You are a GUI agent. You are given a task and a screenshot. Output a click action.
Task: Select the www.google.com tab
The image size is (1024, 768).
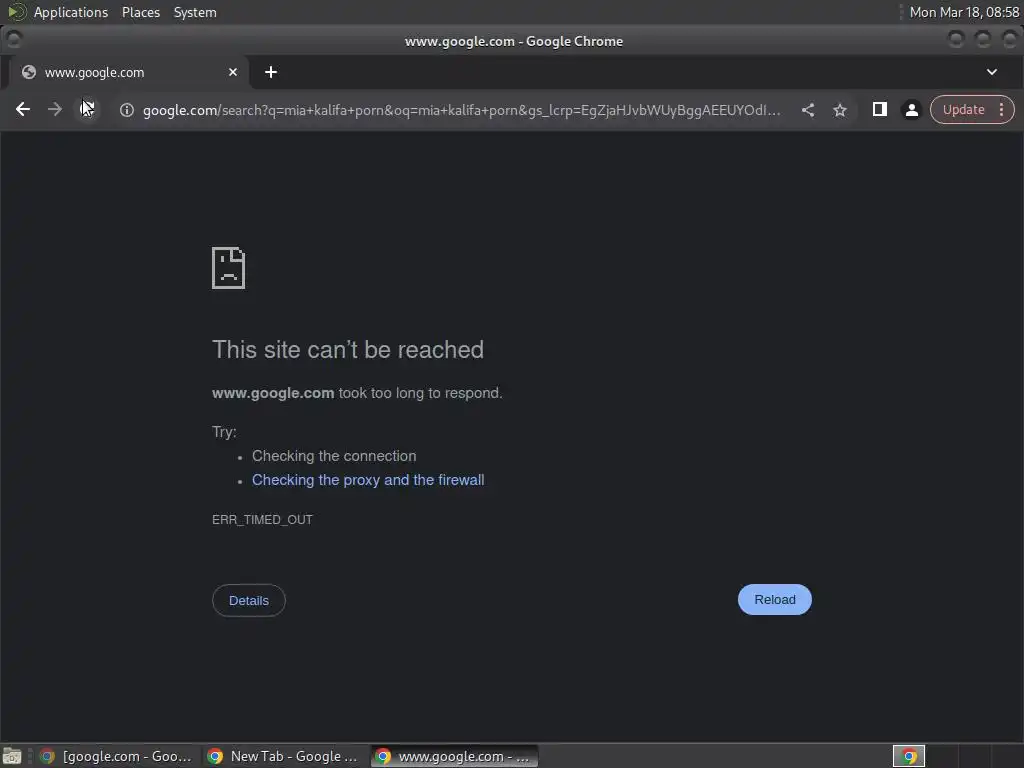[x=129, y=72]
